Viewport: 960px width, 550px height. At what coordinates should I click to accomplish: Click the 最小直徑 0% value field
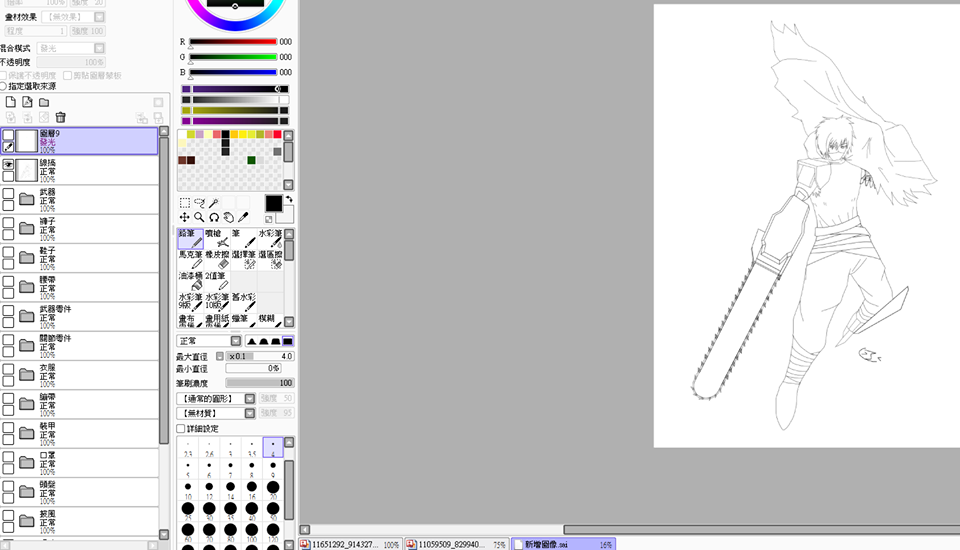click(253, 368)
